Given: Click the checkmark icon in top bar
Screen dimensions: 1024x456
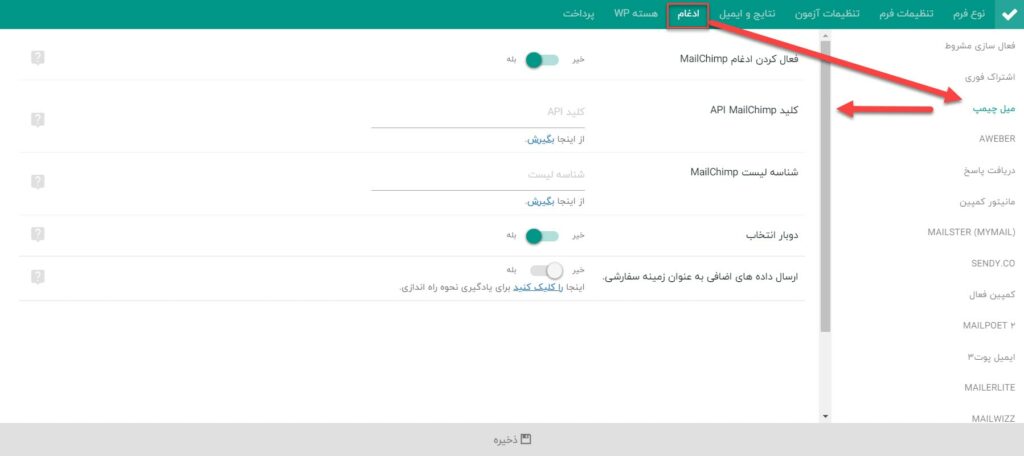Looking at the screenshot, I should coord(1008,14).
